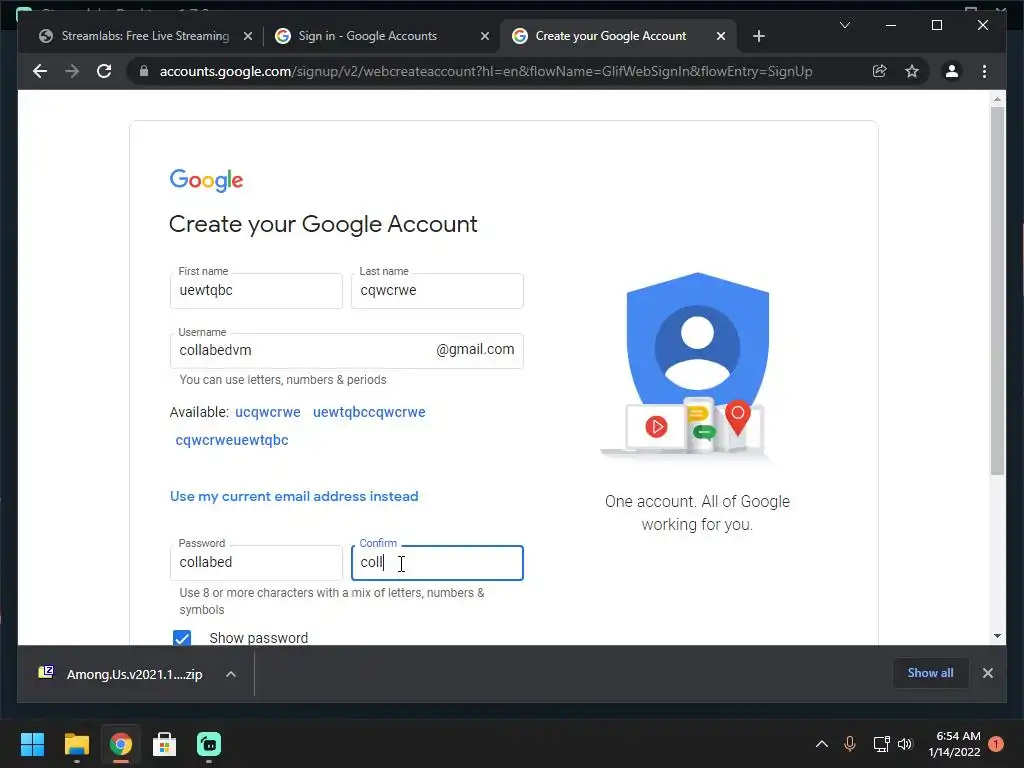Open the tab search chevron

(x=844, y=25)
